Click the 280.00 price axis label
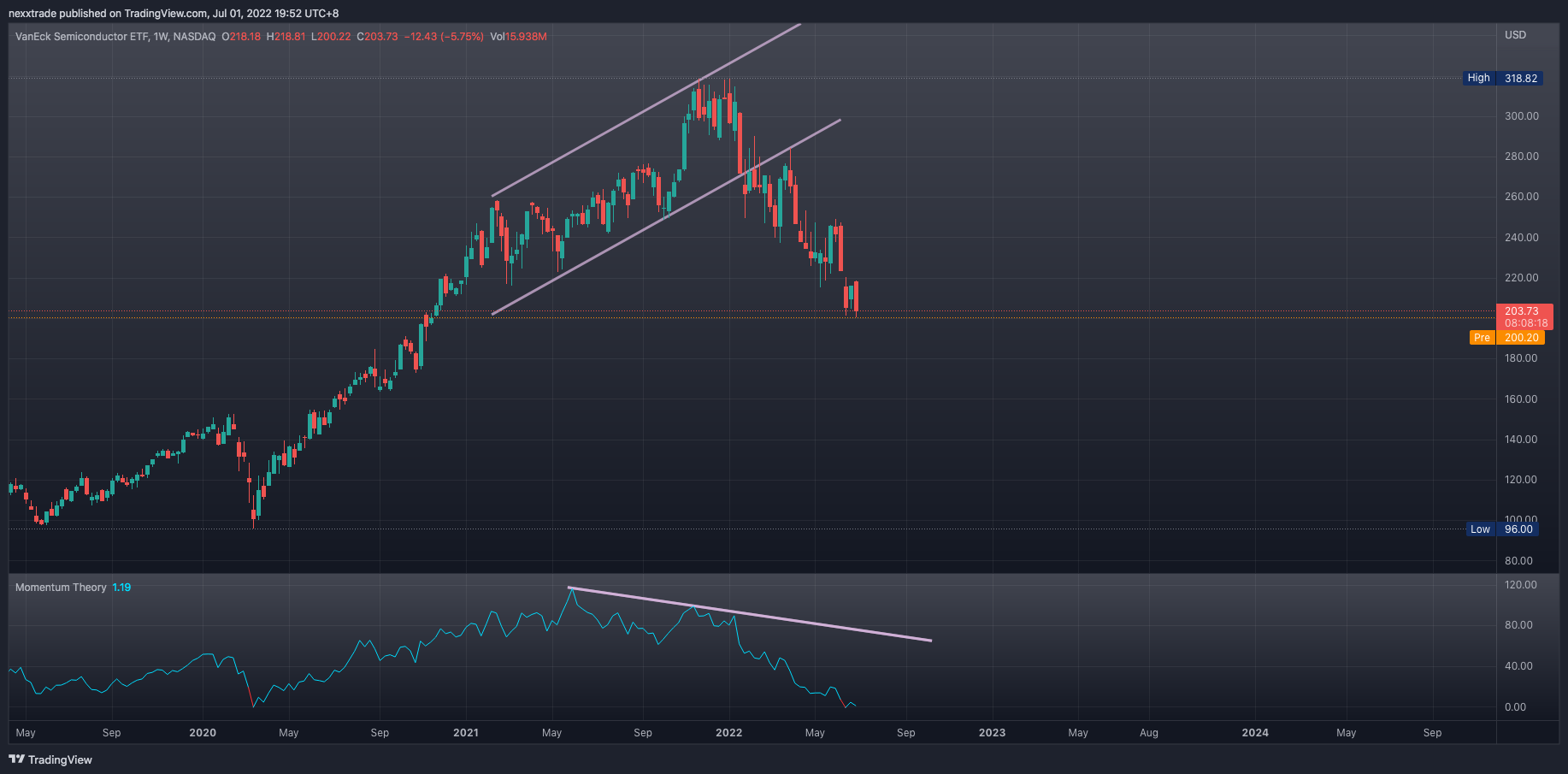1568x774 pixels. point(1522,157)
